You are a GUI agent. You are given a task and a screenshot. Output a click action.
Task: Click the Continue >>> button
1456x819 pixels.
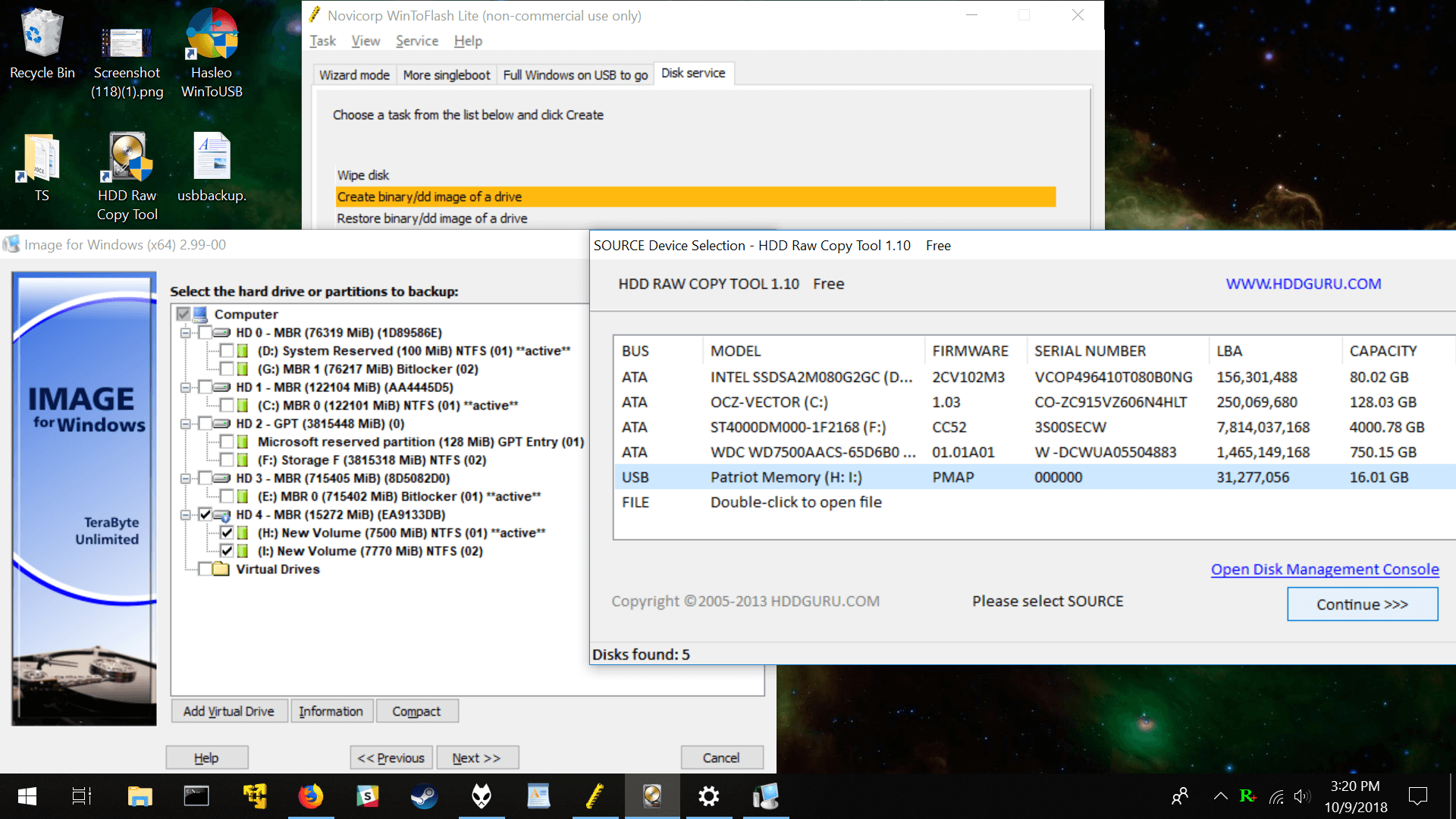(x=1362, y=604)
